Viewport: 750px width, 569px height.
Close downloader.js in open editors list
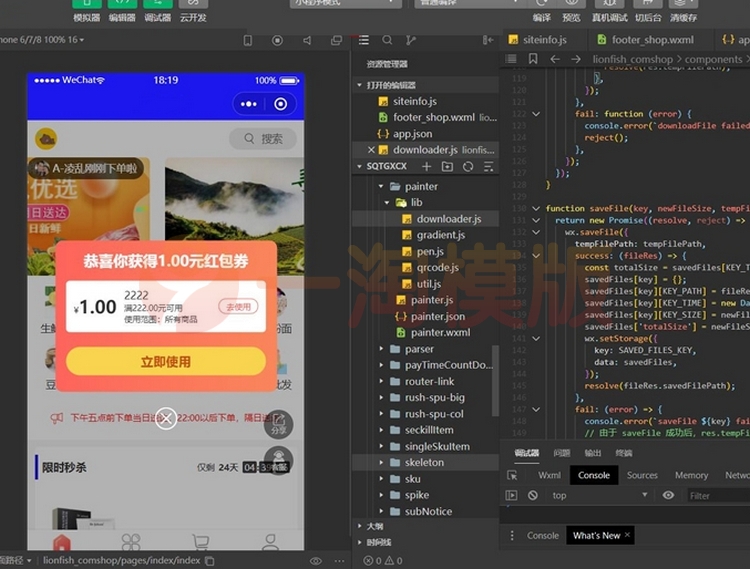[371, 150]
